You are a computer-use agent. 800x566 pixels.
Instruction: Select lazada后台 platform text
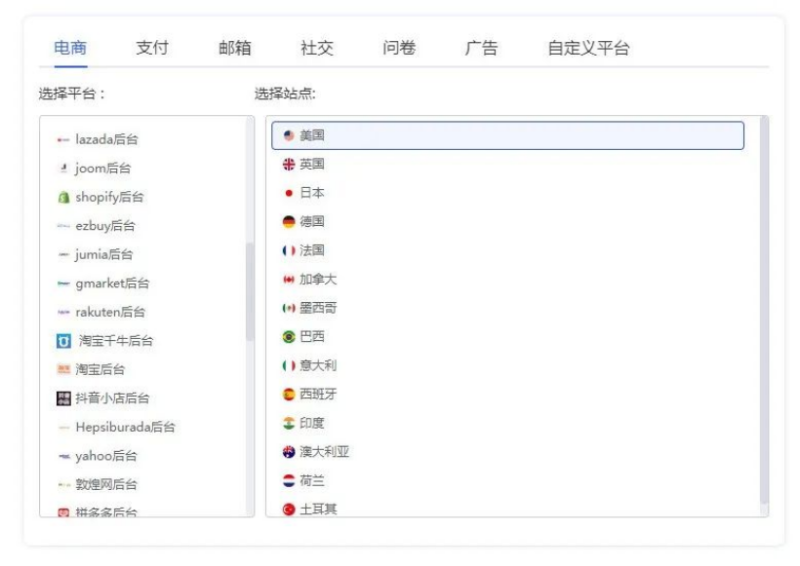(x=107, y=139)
